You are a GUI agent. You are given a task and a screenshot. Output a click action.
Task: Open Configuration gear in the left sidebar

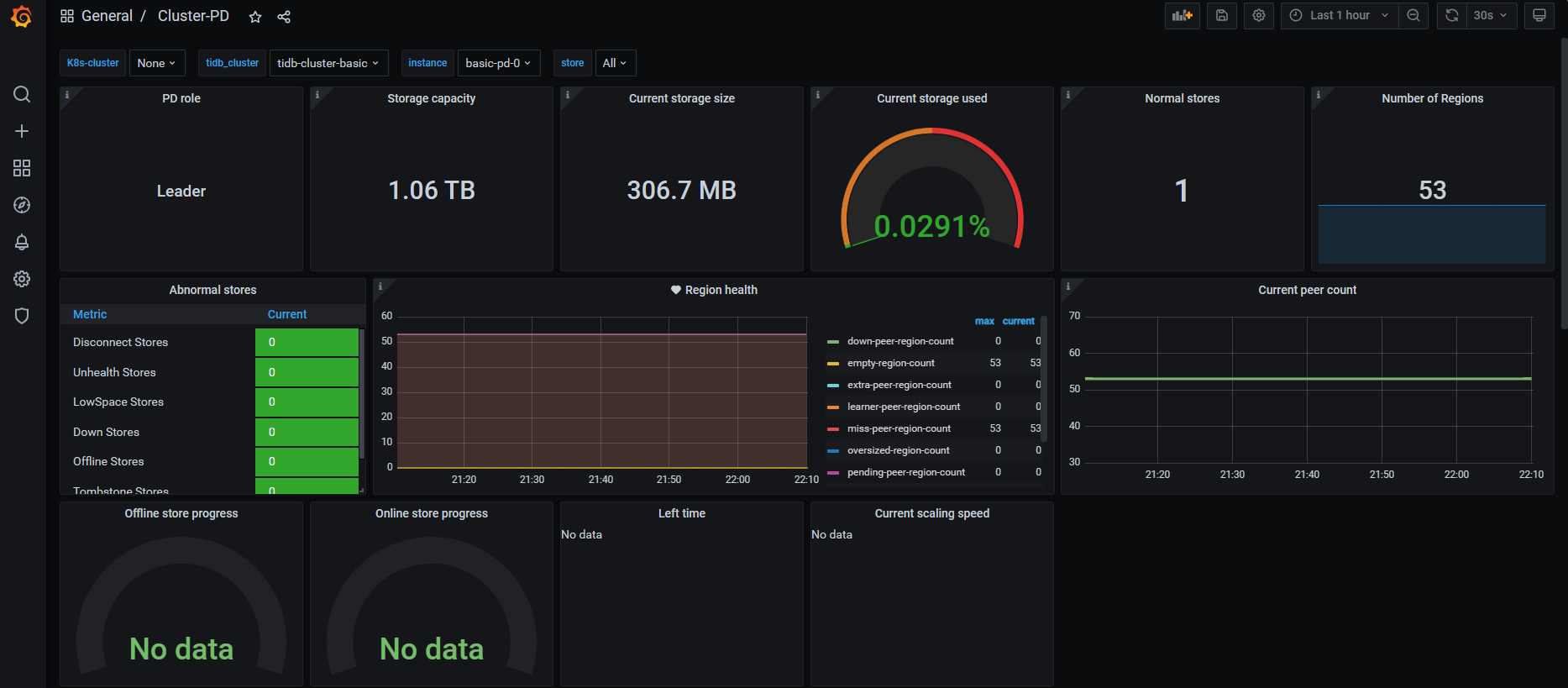pyautogui.click(x=22, y=279)
